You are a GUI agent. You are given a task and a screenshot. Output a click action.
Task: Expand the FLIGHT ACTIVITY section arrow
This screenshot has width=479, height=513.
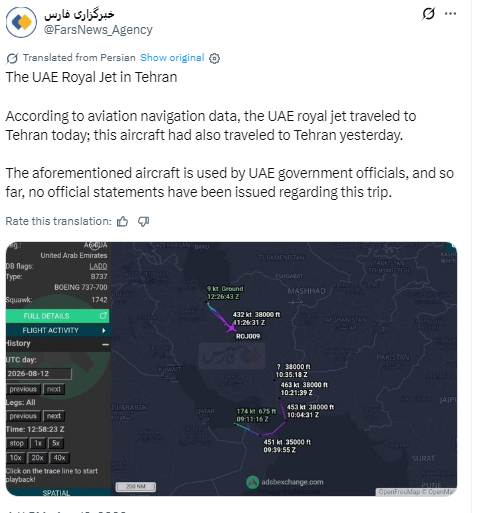[104, 330]
